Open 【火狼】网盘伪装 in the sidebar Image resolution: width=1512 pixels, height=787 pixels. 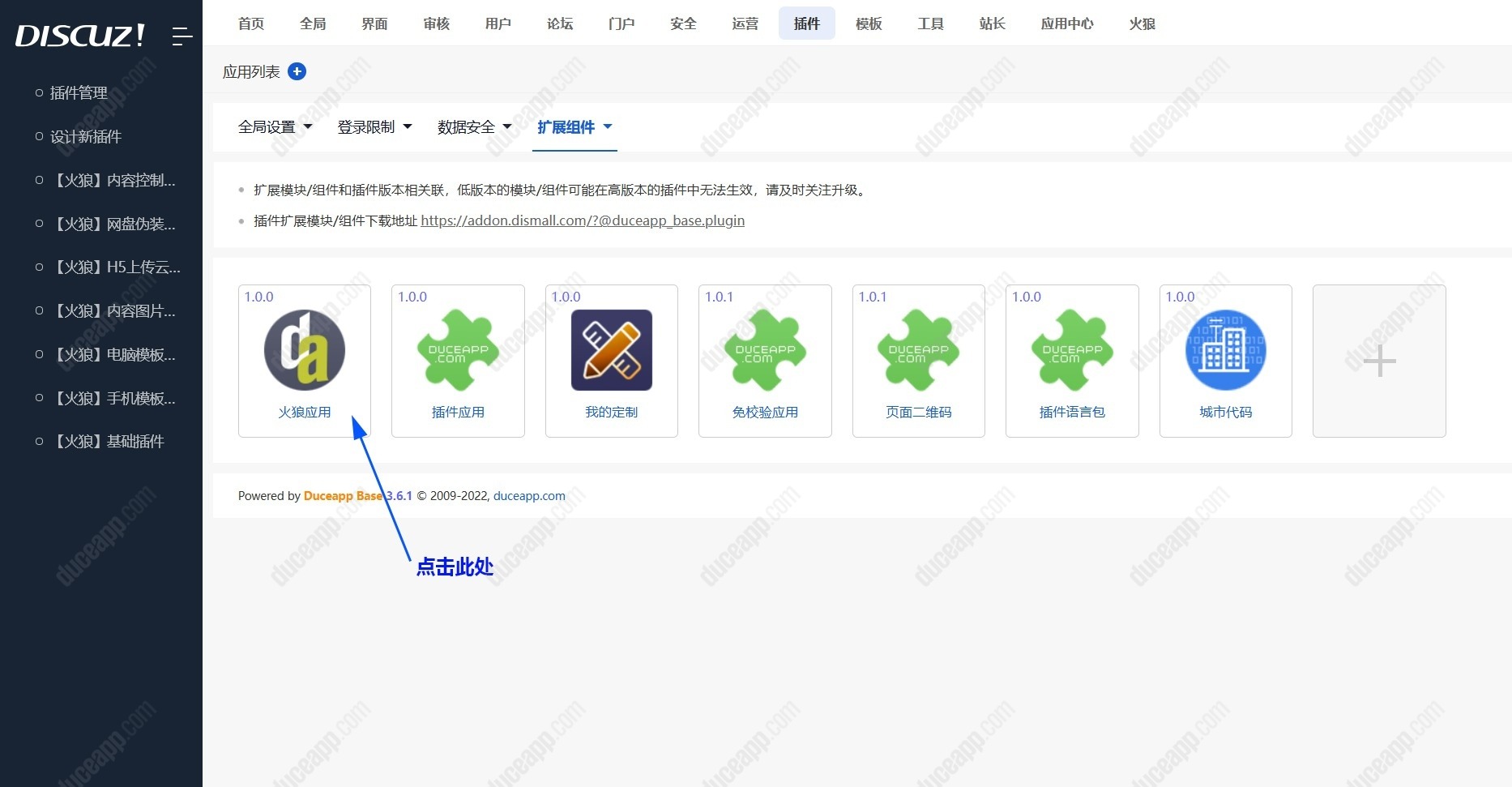[x=113, y=225]
